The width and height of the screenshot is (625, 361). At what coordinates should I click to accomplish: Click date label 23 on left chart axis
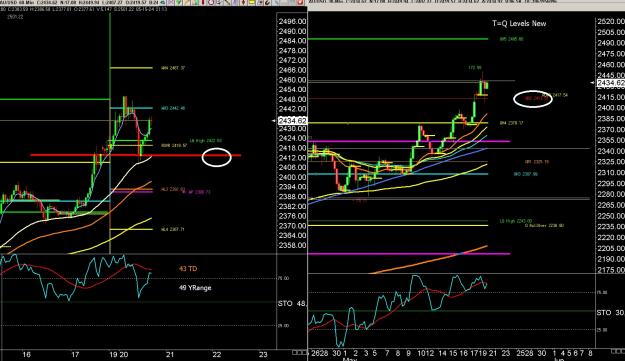tap(263, 354)
